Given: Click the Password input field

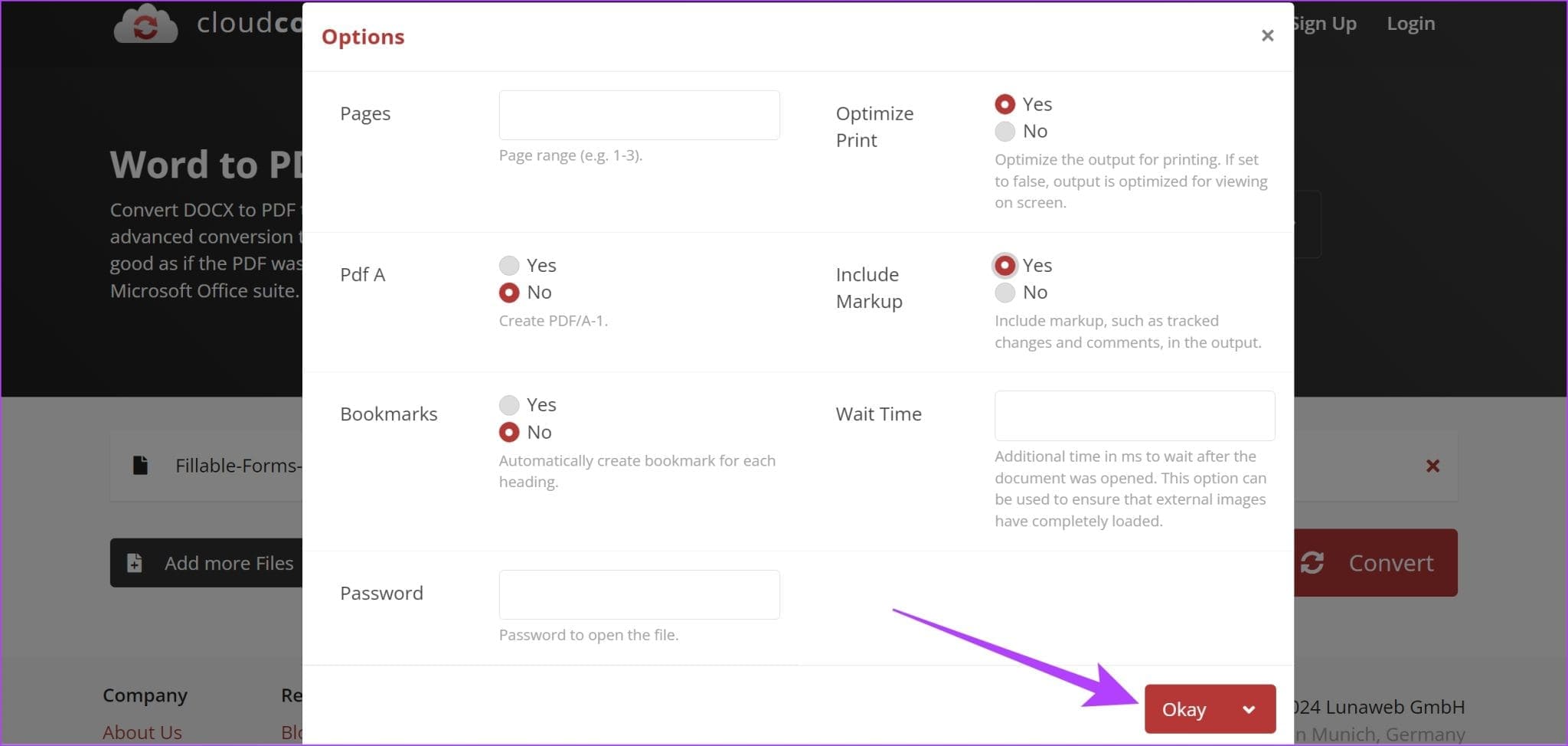Looking at the screenshot, I should pyautogui.click(x=639, y=594).
